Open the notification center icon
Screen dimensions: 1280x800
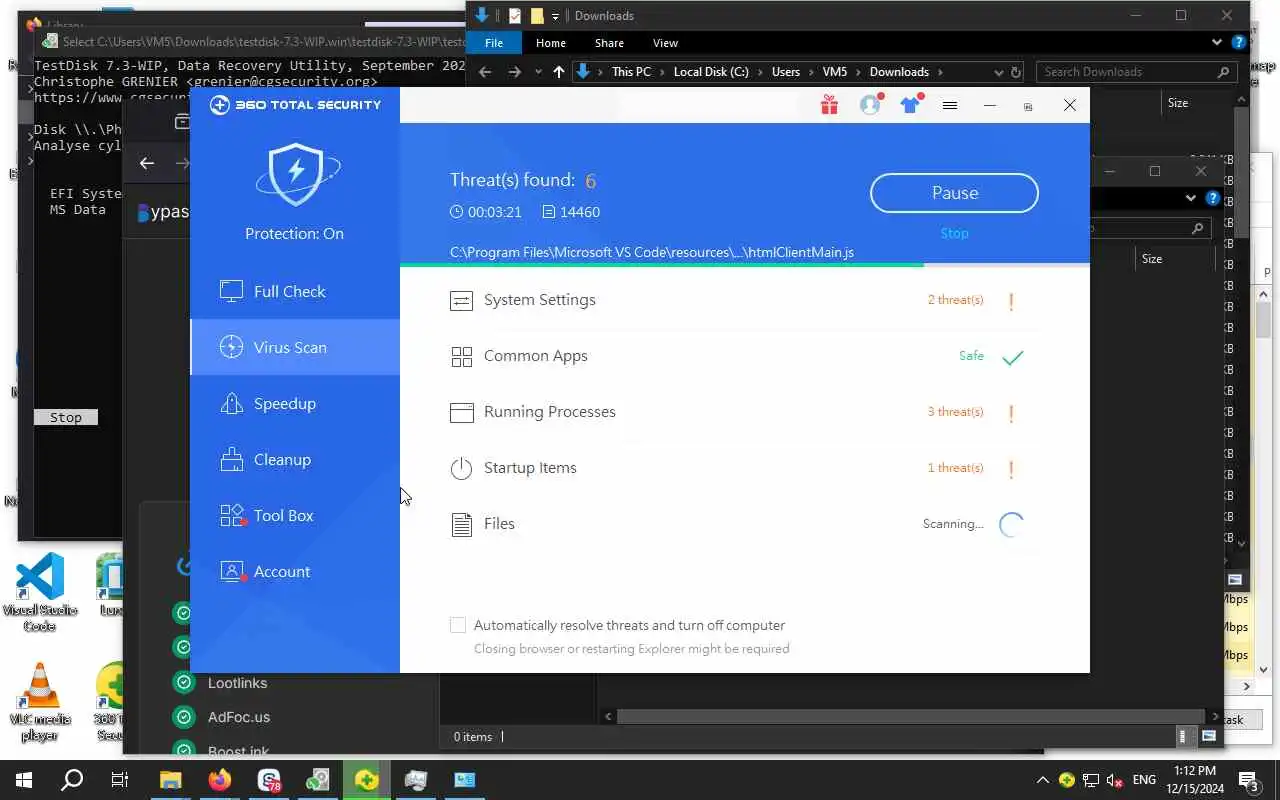pyautogui.click(x=1248, y=780)
